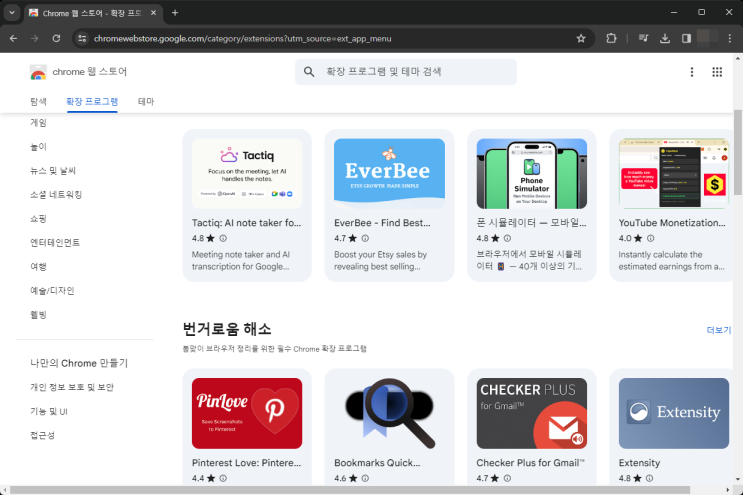Open the Phone Simulator thumbnail
Screen dimensions: 743x495
point(532,173)
